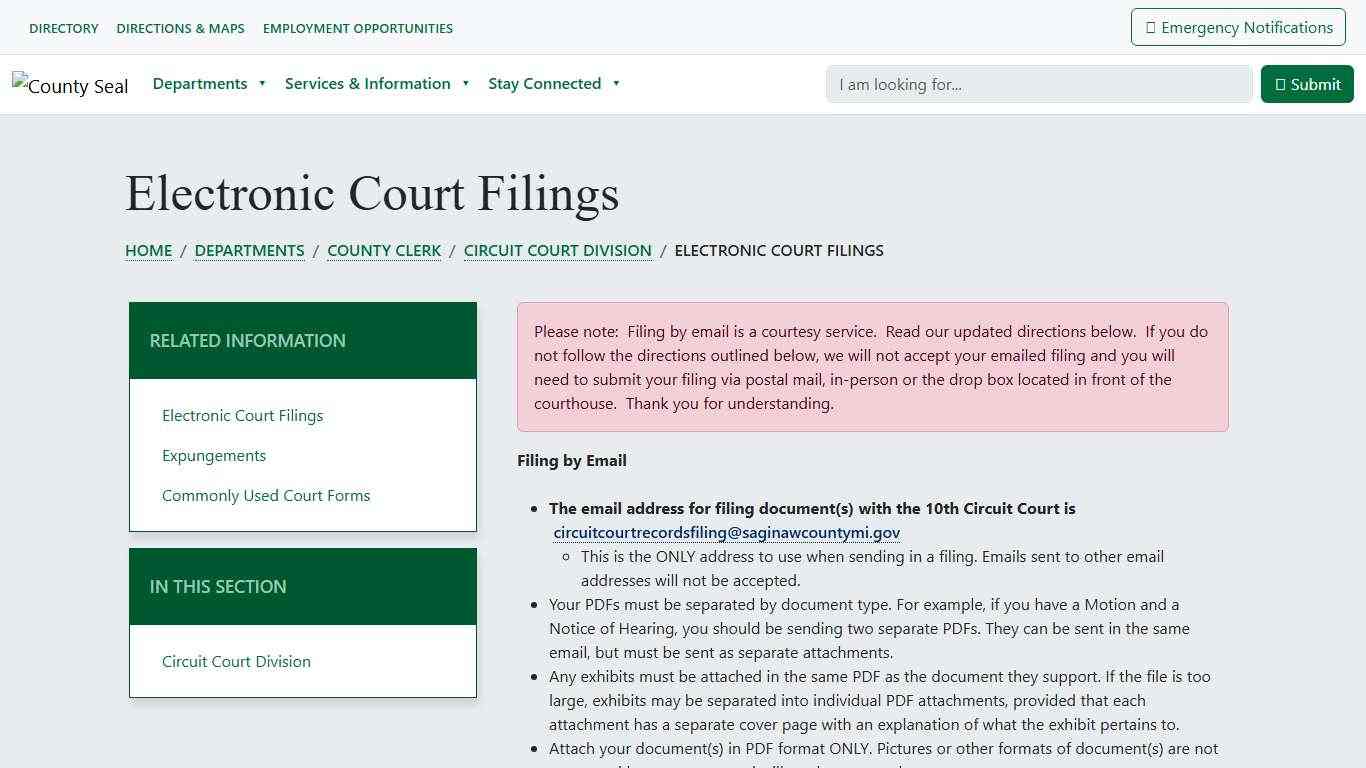Select Electronic Court Filings under Related Information
Screen dimensions: 1366x768
pos(242,415)
